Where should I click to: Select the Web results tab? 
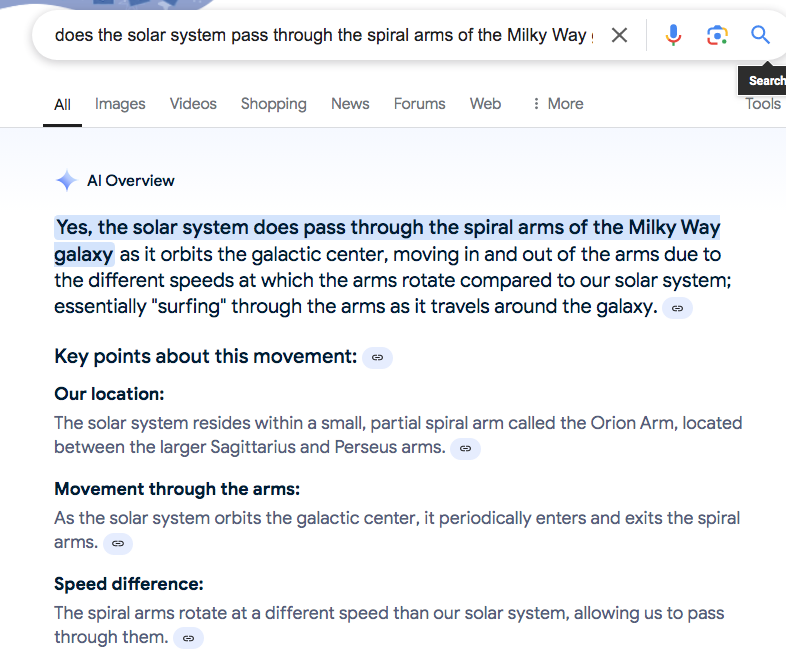(485, 104)
